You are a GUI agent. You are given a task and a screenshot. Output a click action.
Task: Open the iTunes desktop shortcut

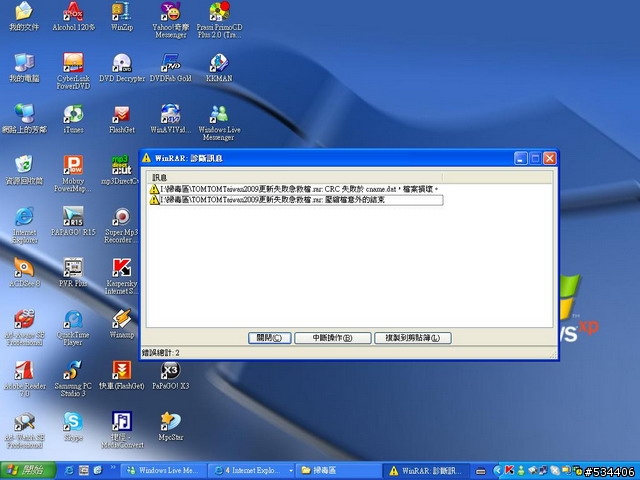coord(73,119)
